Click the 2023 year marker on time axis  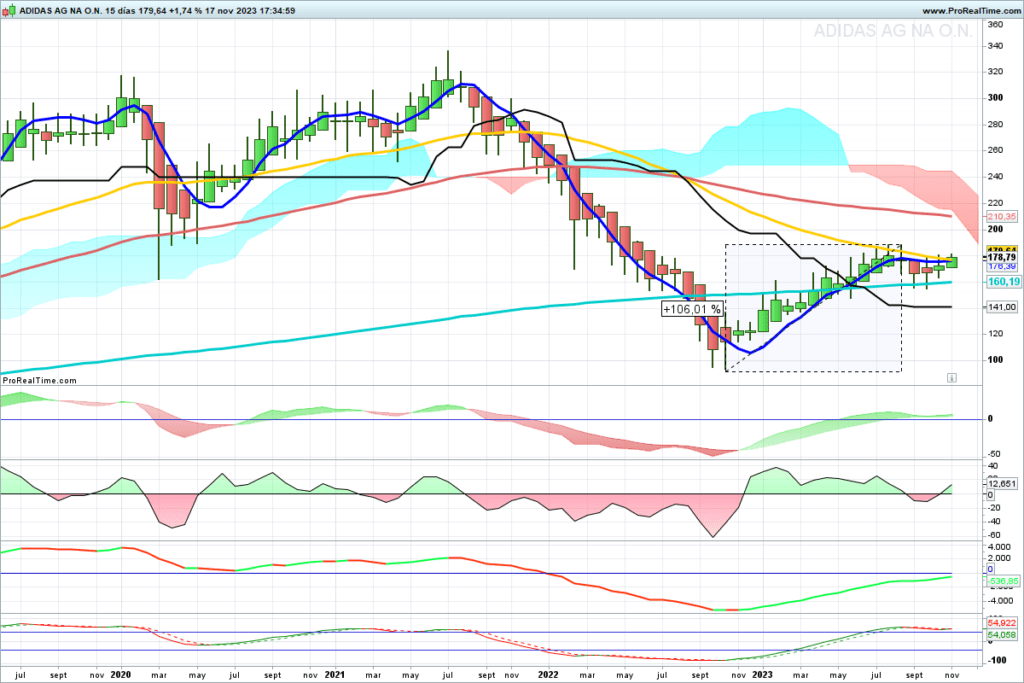tap(763, 675)
